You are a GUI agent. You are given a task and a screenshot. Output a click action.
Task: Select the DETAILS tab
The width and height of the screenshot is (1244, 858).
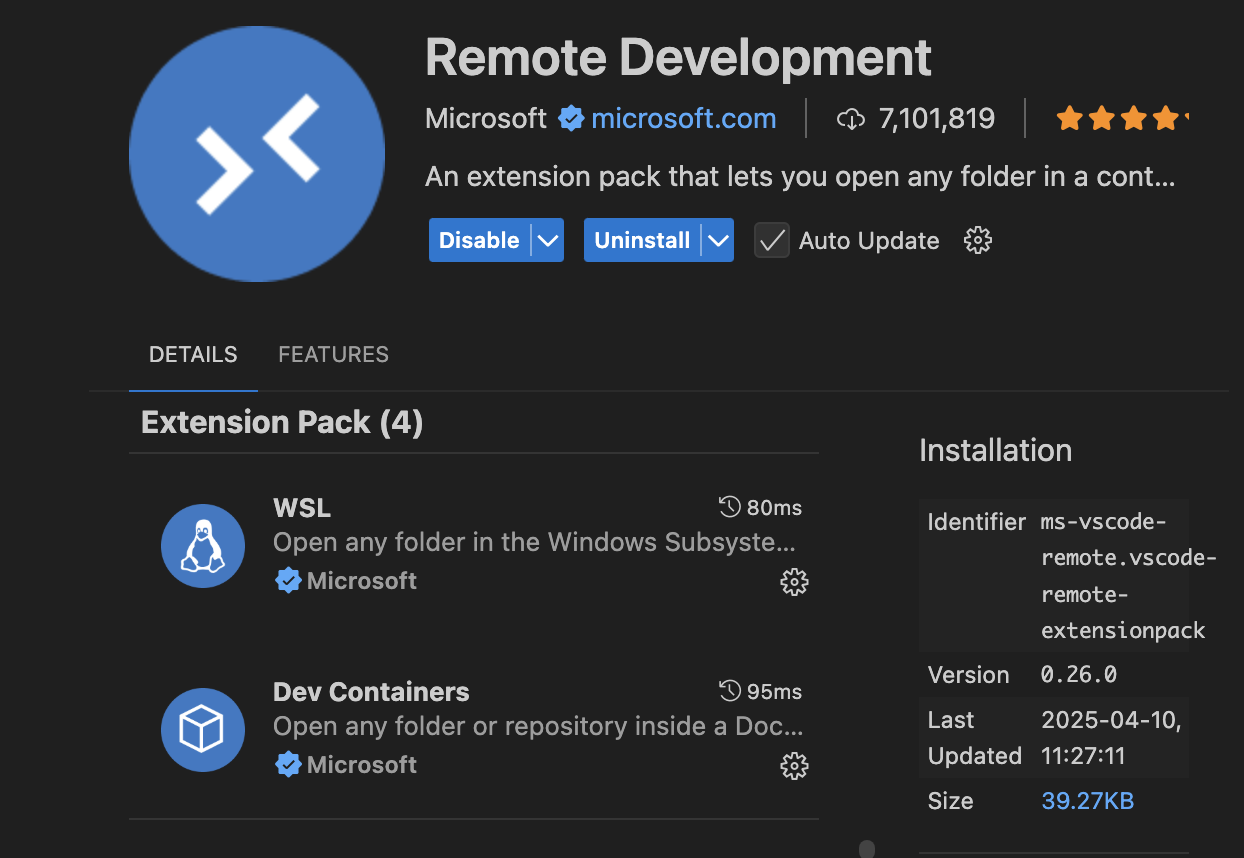point(193,355)
